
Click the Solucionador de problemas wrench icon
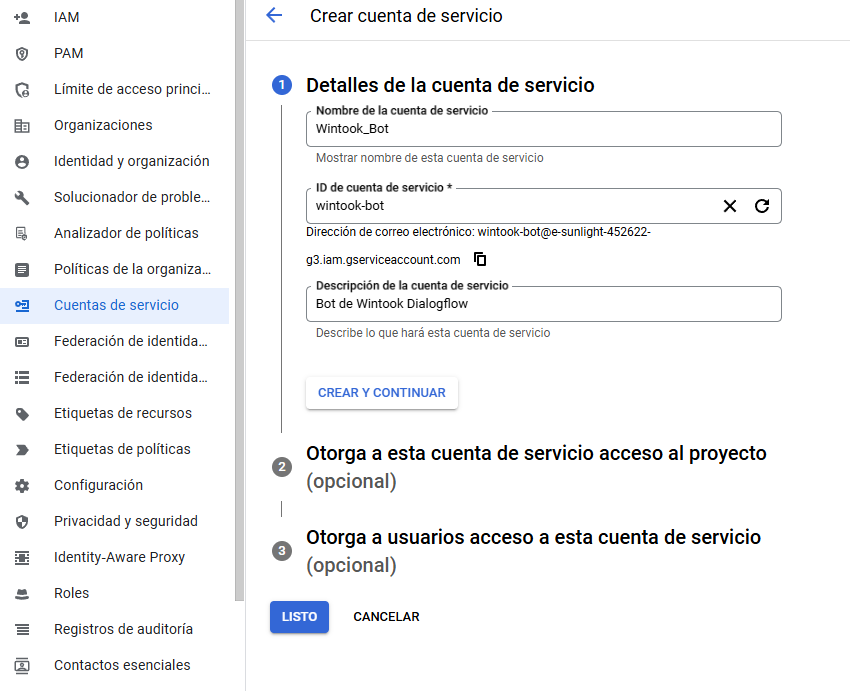point(22,197)
